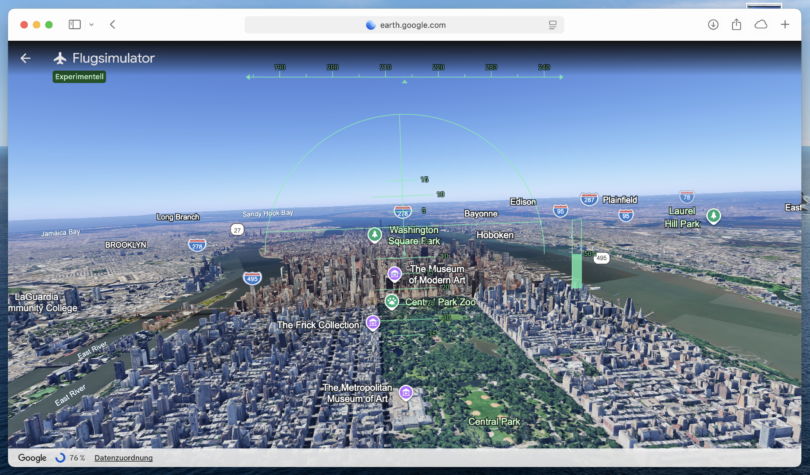
Task: Open the Reader view icon in address bar
Action: (x=552, y=25)
